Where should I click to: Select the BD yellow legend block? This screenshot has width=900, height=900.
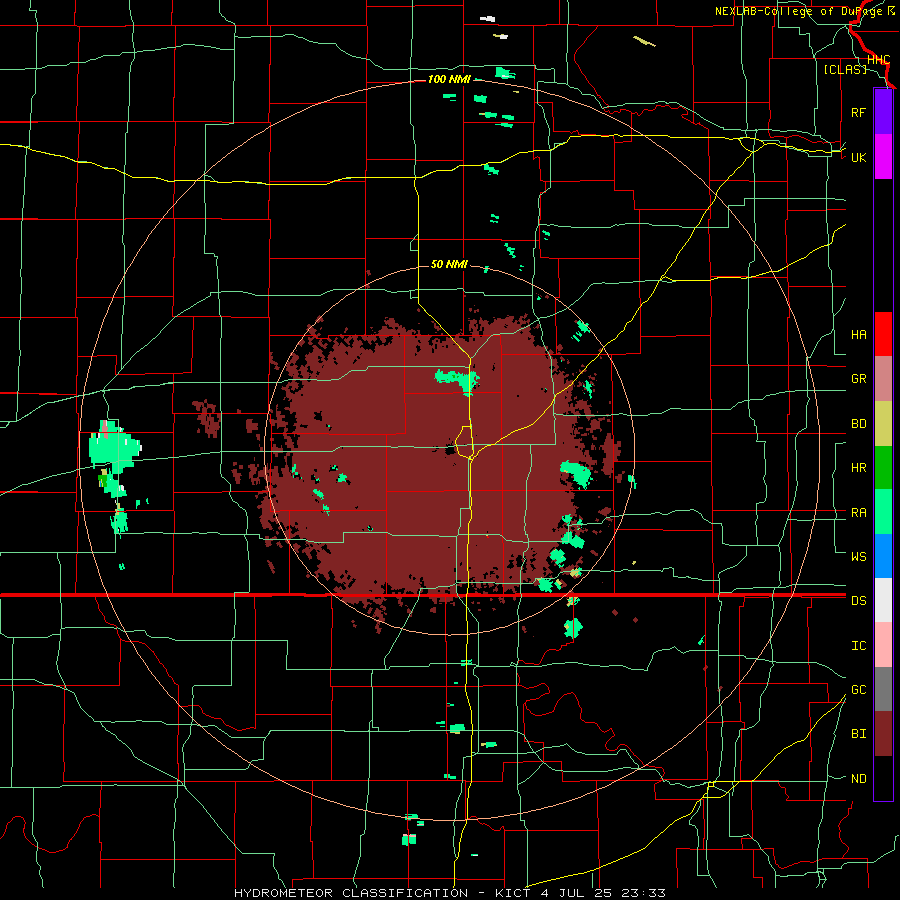(x=883, y=423)
